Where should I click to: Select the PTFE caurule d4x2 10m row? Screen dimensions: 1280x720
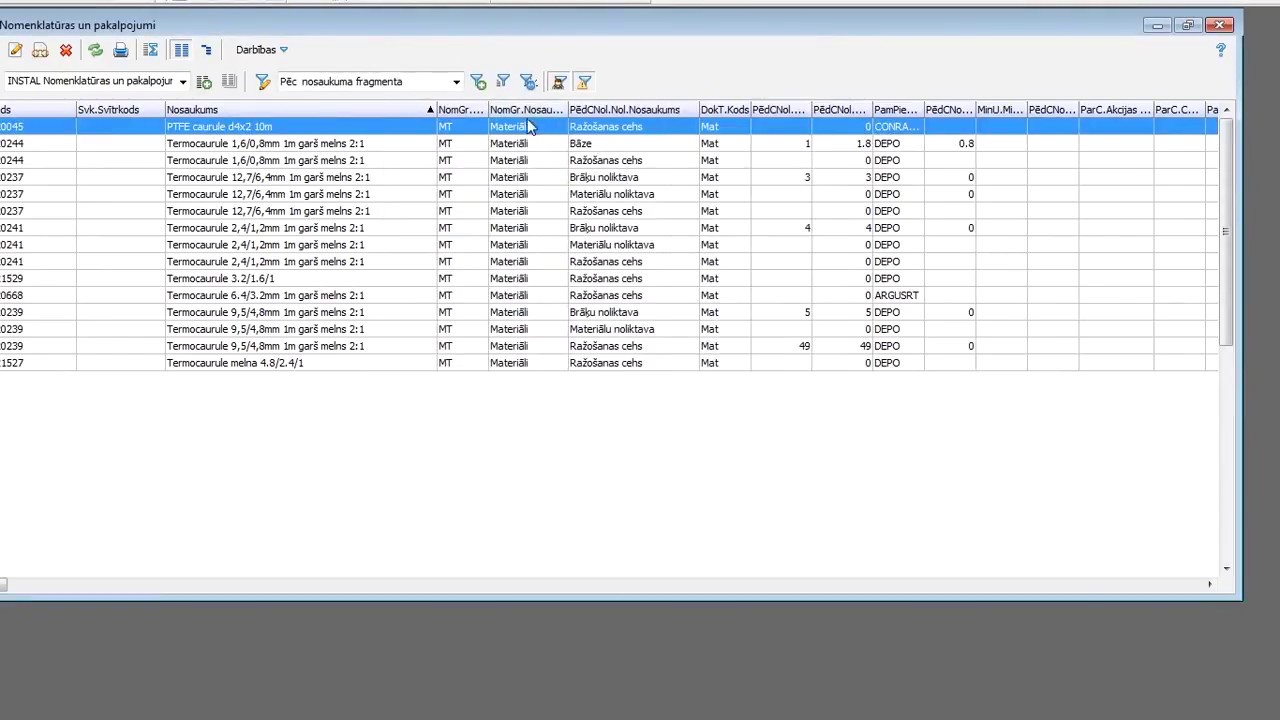(608, 127)
